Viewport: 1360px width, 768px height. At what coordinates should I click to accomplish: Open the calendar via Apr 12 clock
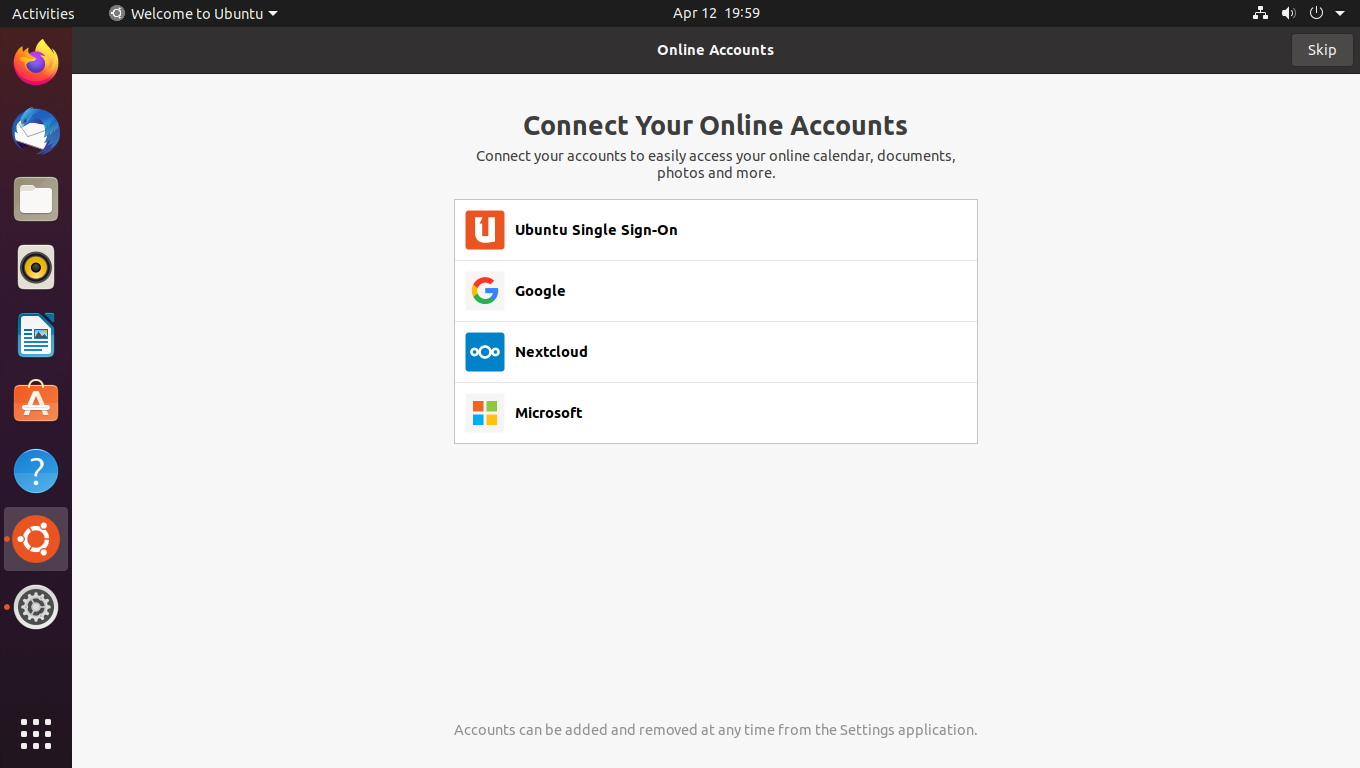[x=716, y=13]
